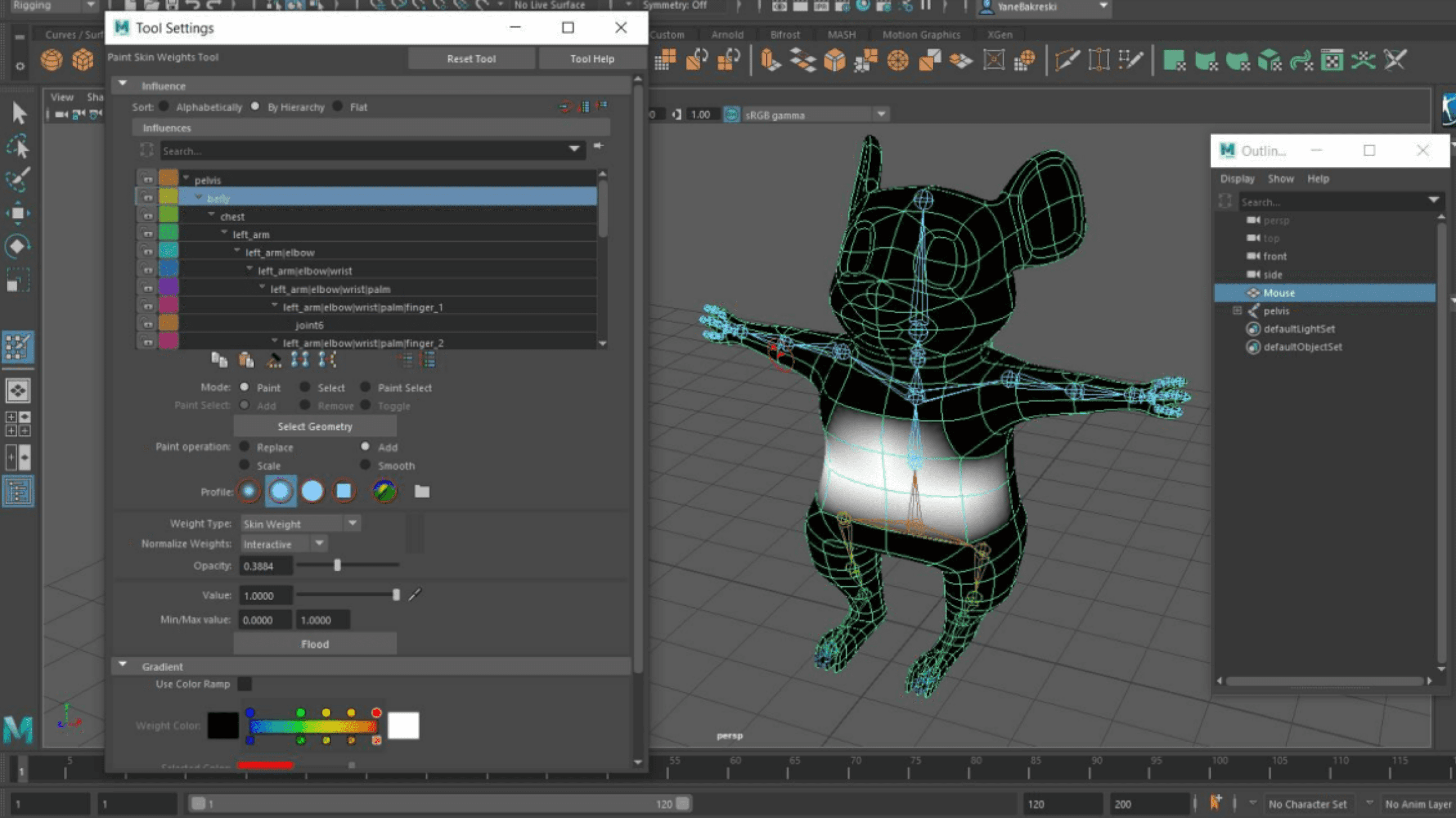Click the Flood button
Image resolution: width=1456 pixels, height=818 pixels.
pos(315,644)
